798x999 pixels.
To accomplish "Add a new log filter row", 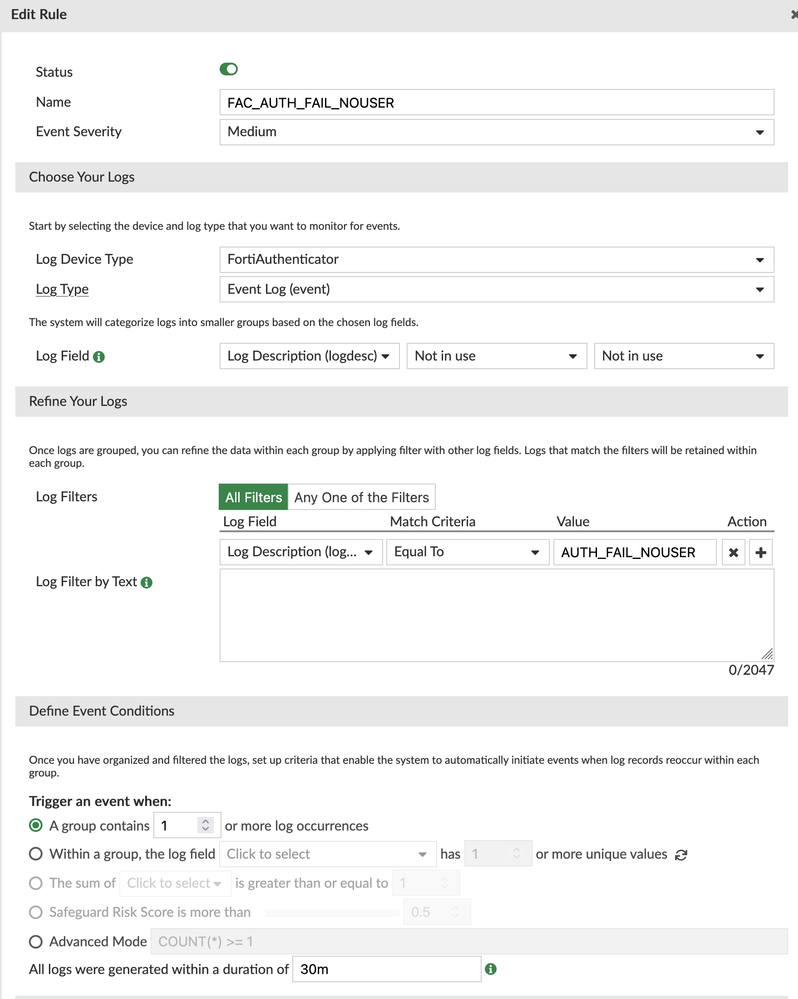I will (761, 552).
